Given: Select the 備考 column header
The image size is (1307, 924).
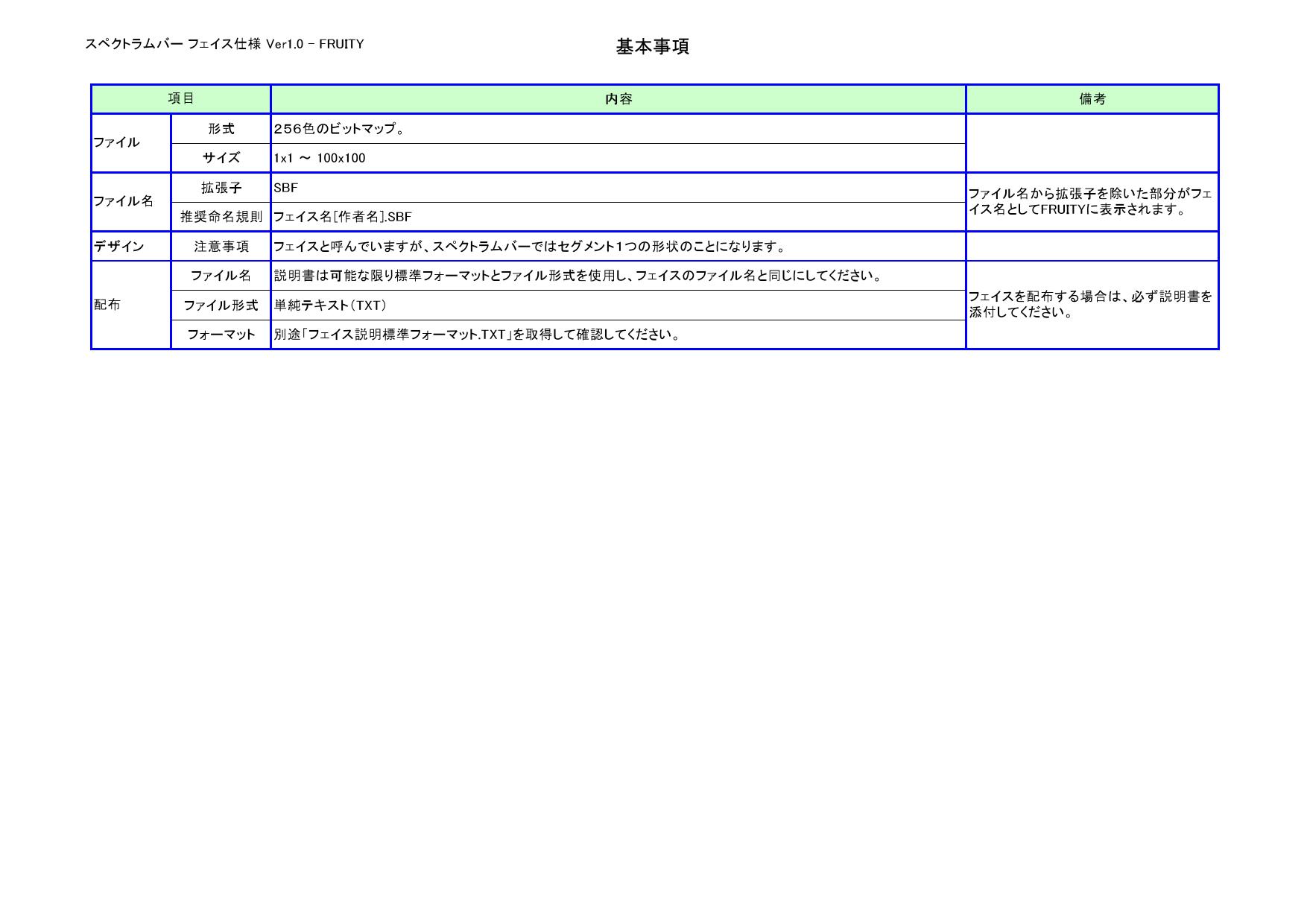Looking at the screenshot, I should (1092, 99).
